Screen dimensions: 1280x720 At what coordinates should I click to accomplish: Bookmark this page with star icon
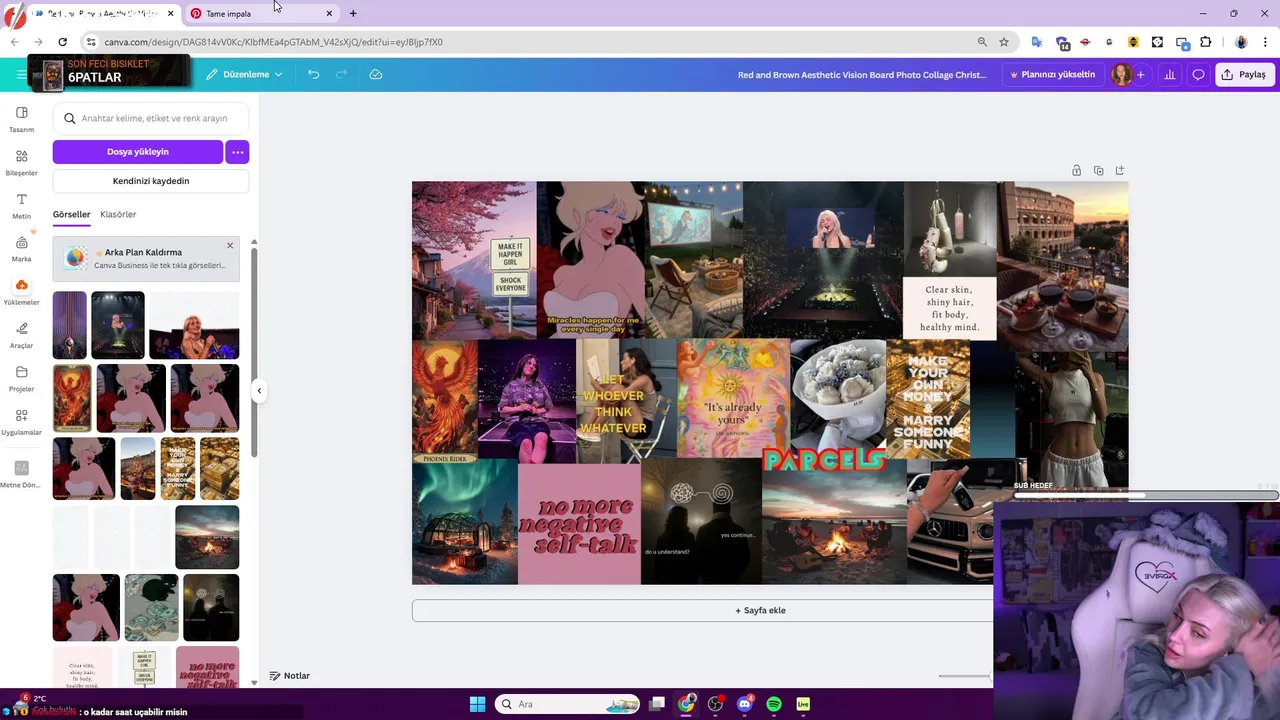point(1004,42)
